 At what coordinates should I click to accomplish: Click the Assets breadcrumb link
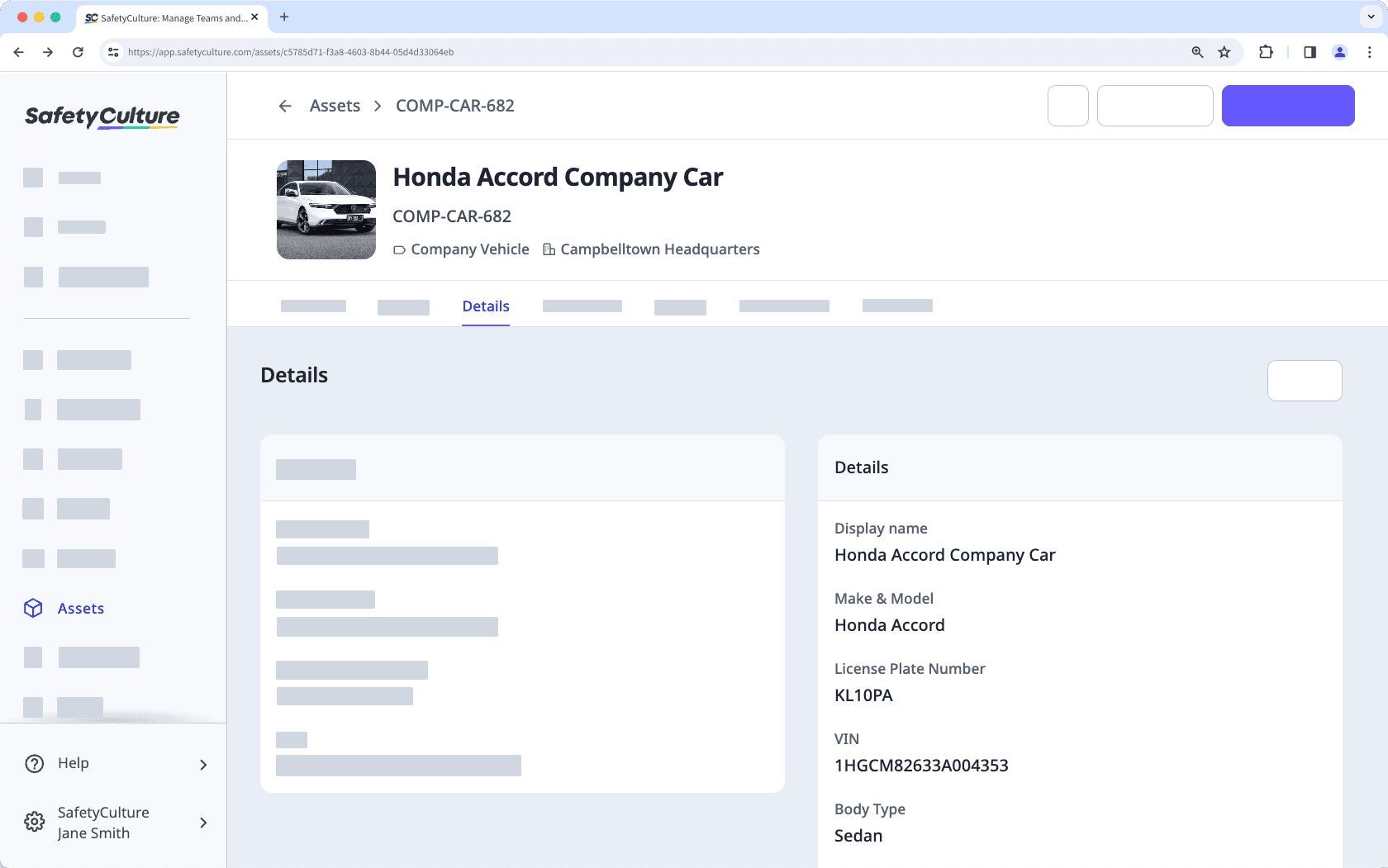pyautogui.click(x=335, y=106)
